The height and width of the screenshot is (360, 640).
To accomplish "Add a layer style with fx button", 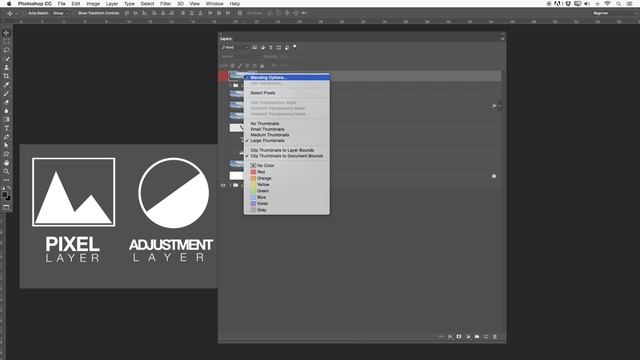I will coord(450,337).
